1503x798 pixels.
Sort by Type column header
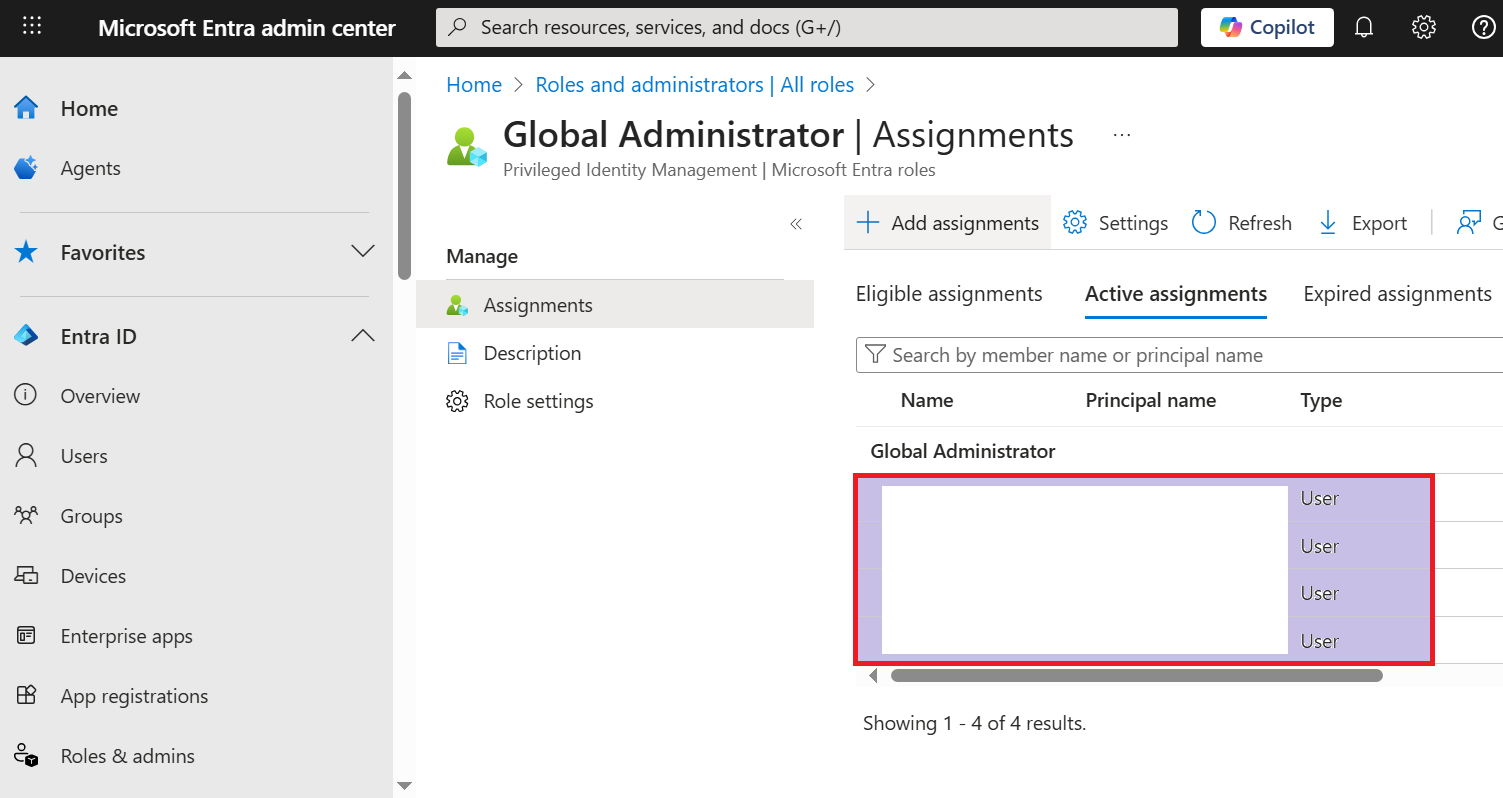click(x=1321, y=401)
